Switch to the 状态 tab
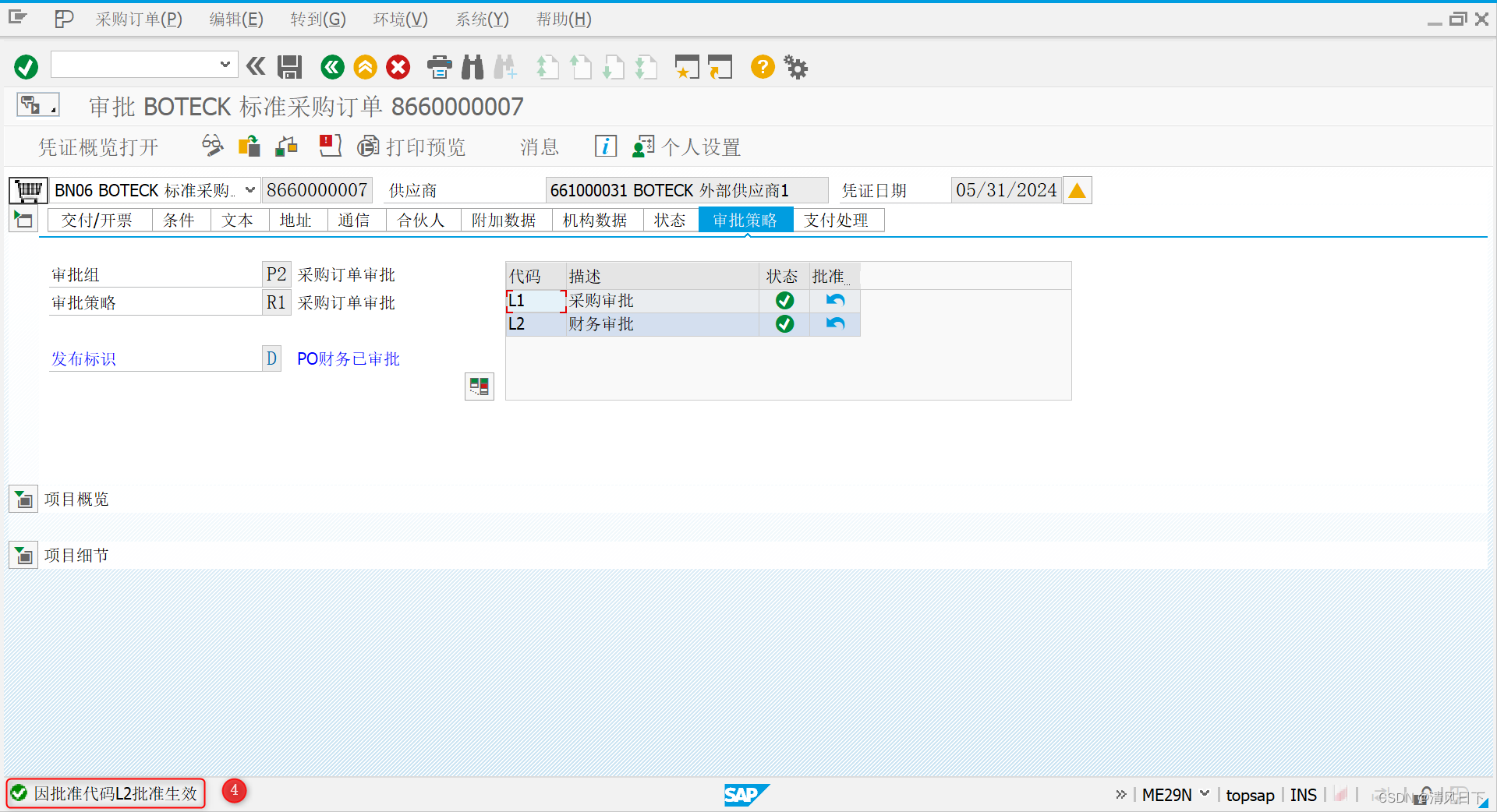 click(x=669, y=221)
